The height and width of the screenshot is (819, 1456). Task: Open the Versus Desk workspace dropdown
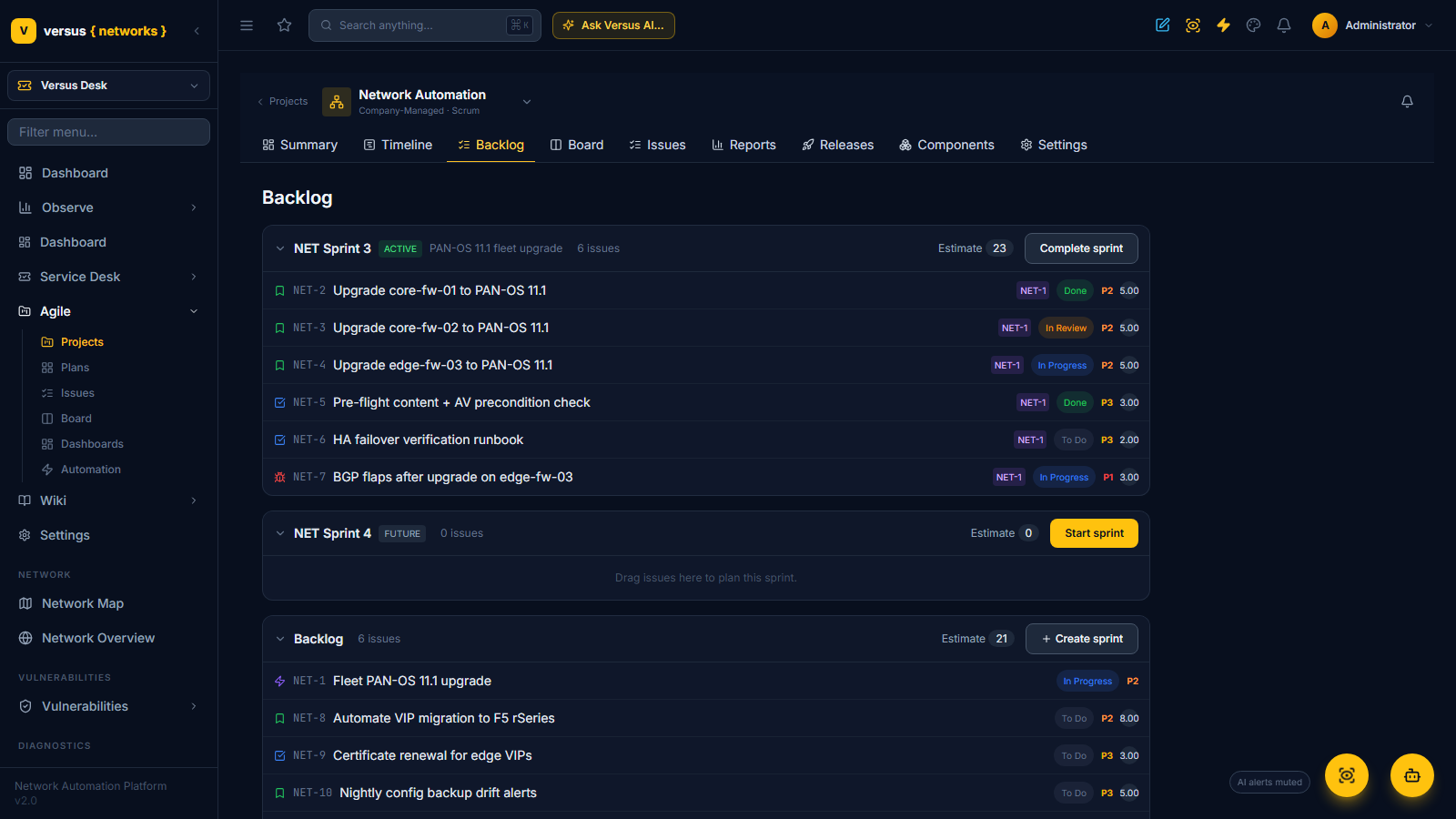pyautogui.click(x=108, y=86)
